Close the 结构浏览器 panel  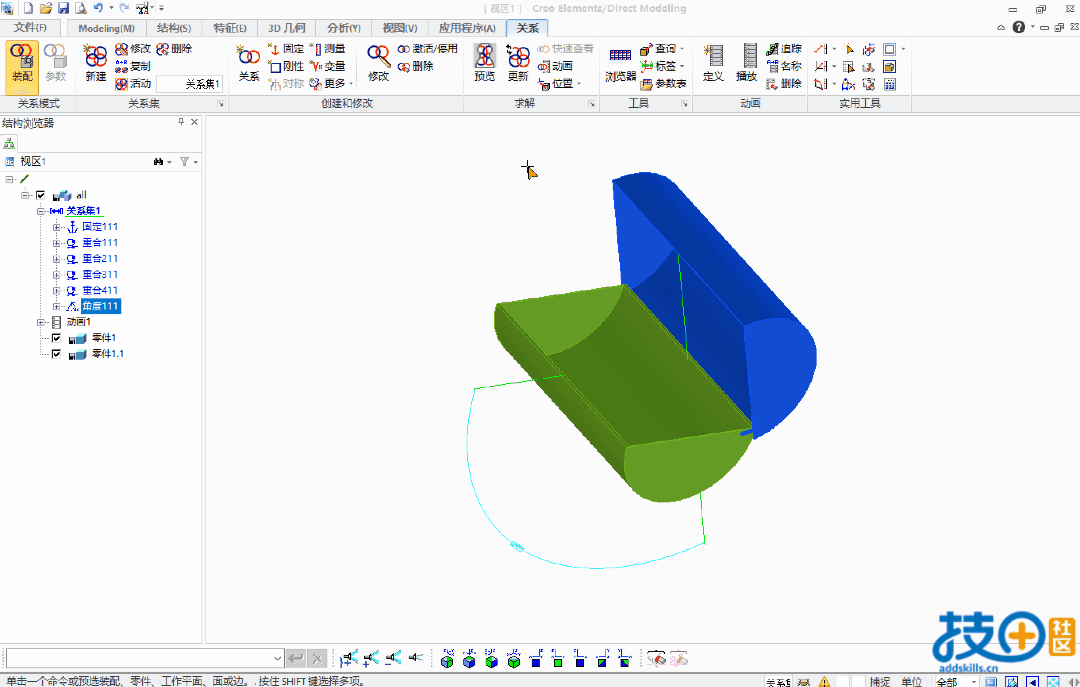point(194,122)
